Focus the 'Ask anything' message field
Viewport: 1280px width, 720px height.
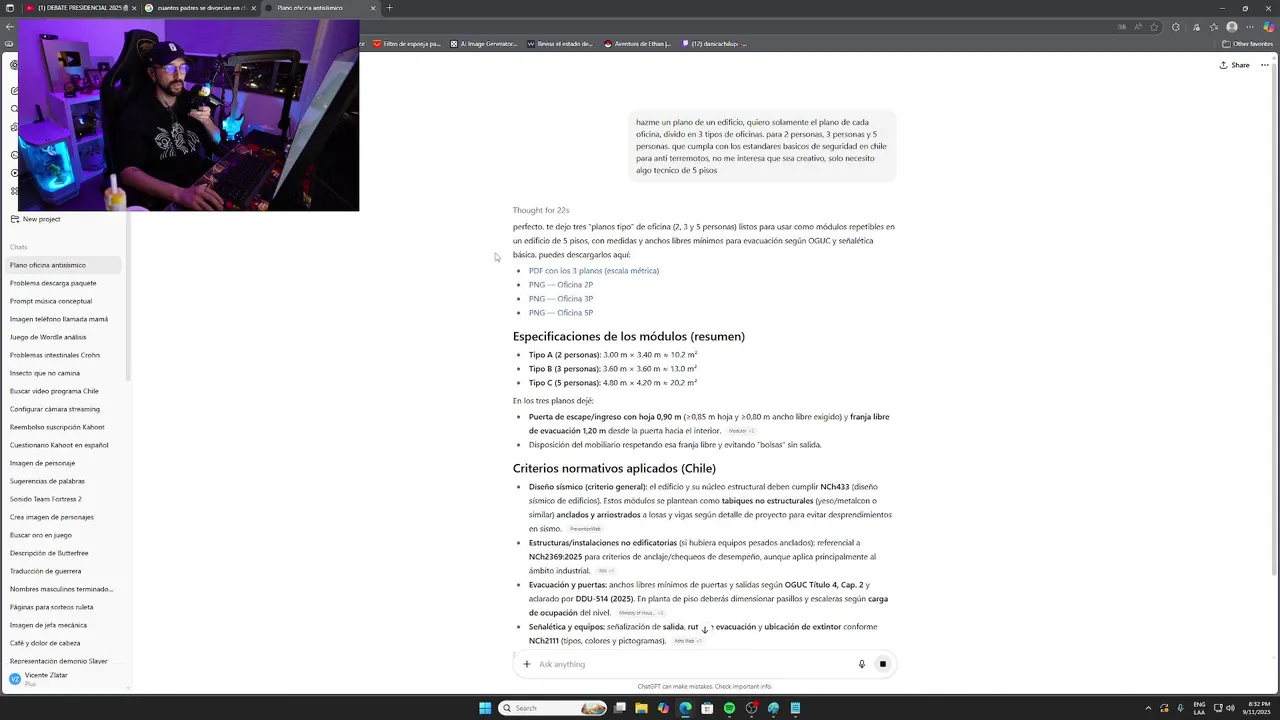point(693,664)
